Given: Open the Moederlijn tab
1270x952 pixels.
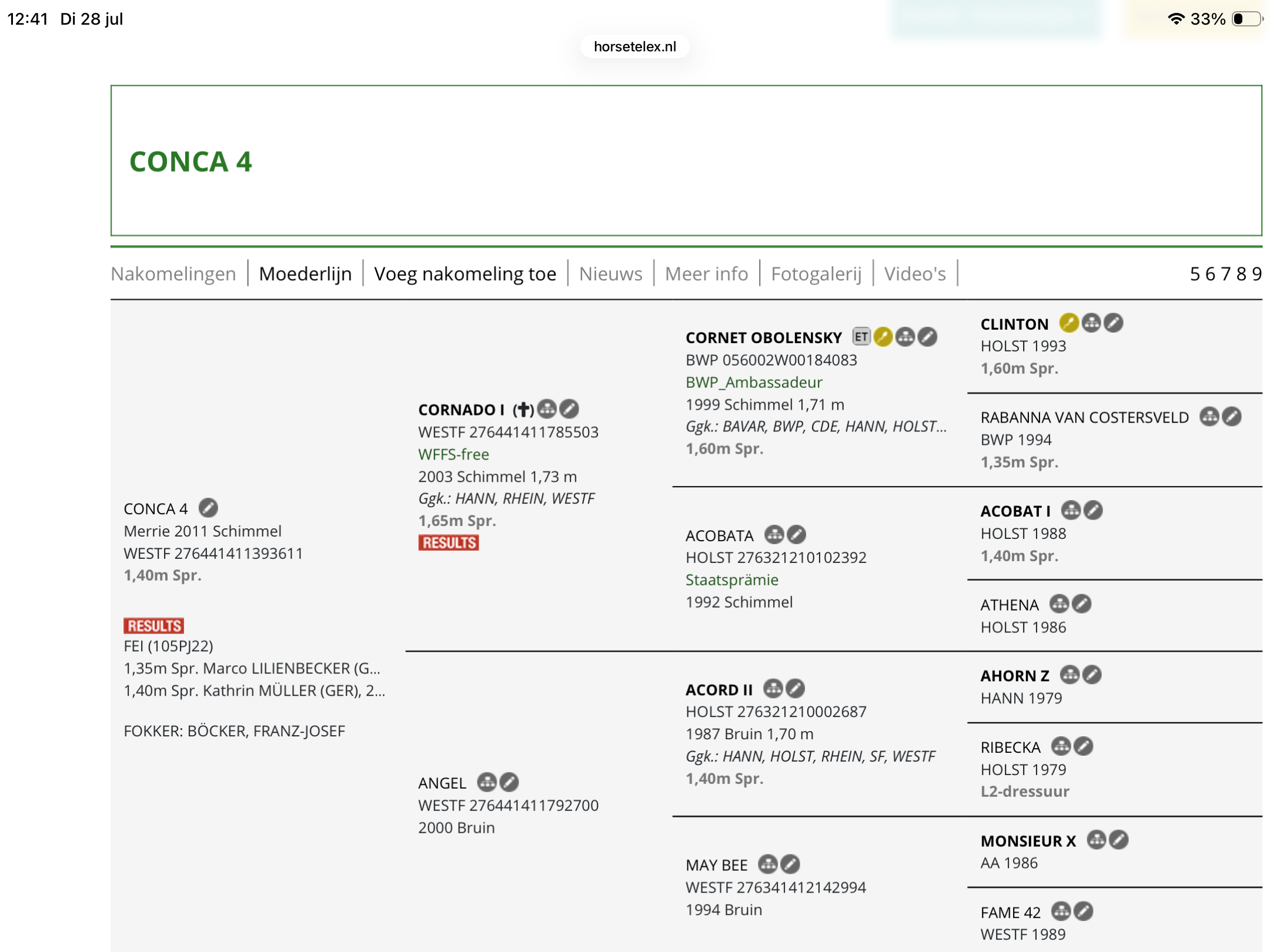Looking at the screenshot, I should coord(305,273).
